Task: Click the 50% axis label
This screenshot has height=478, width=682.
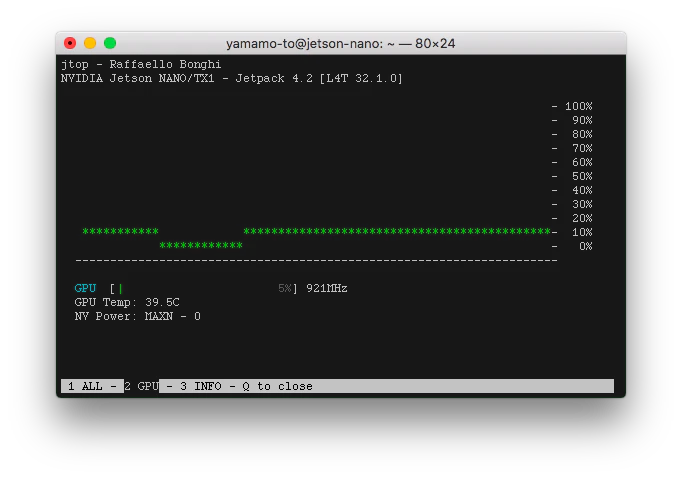Action: tap(582, 176)
